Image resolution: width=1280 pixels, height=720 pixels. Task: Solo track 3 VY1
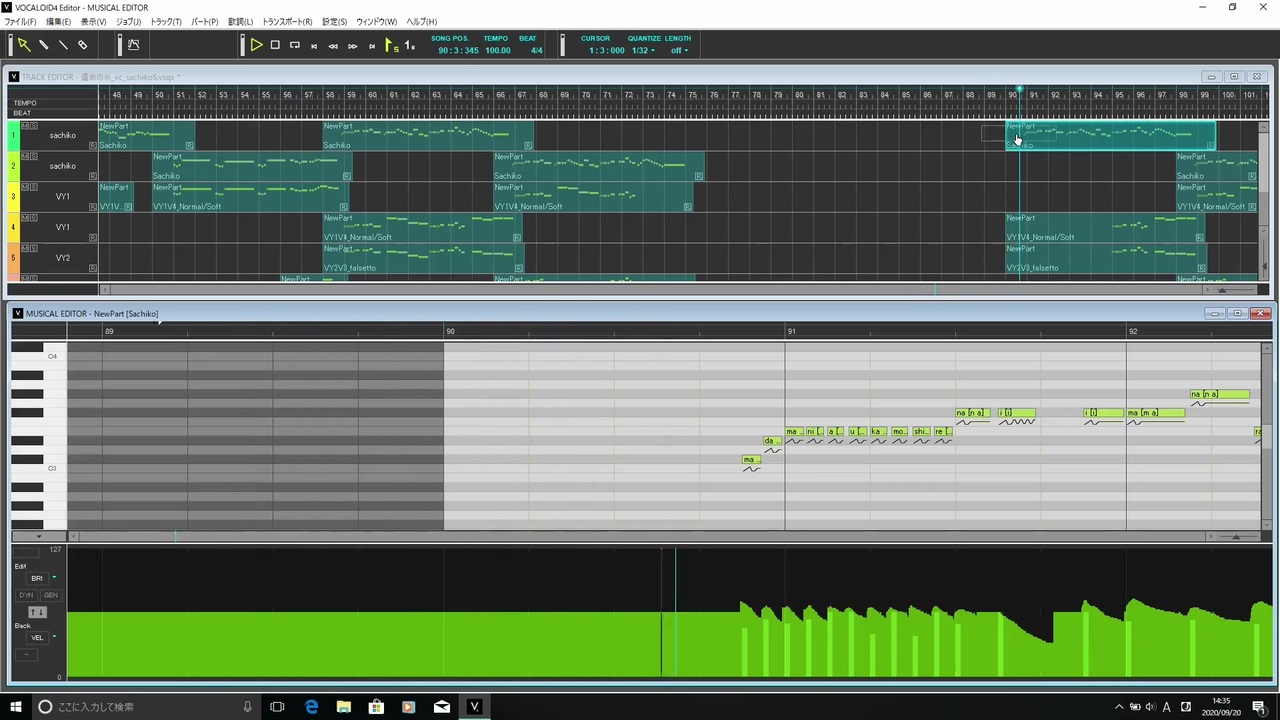coord(33,187)
